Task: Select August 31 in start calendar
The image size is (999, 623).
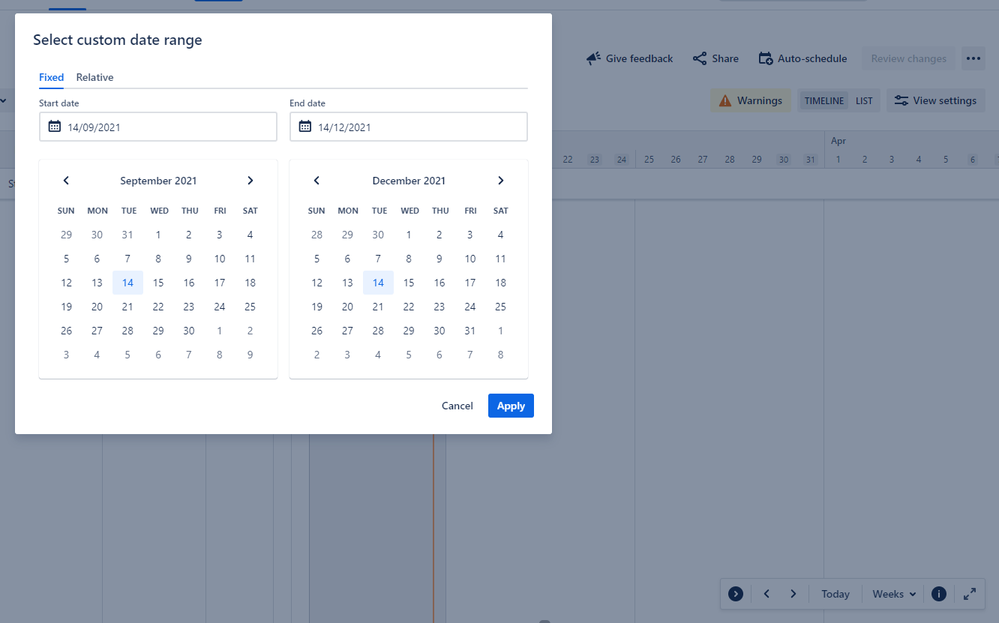Action: (127, 234)
